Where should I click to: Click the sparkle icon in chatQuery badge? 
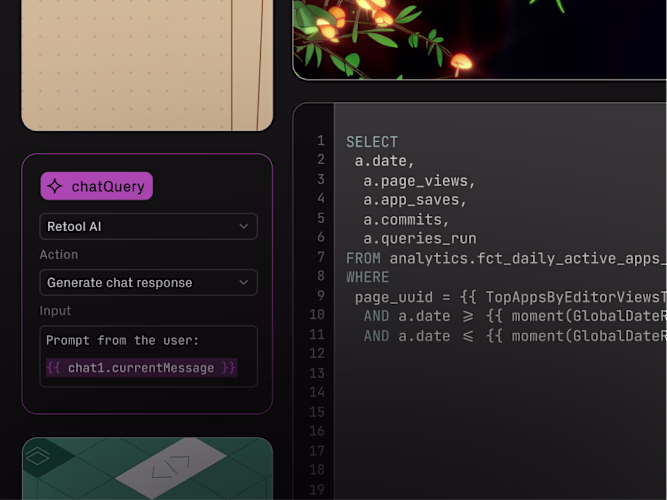(x=55, y=186)
